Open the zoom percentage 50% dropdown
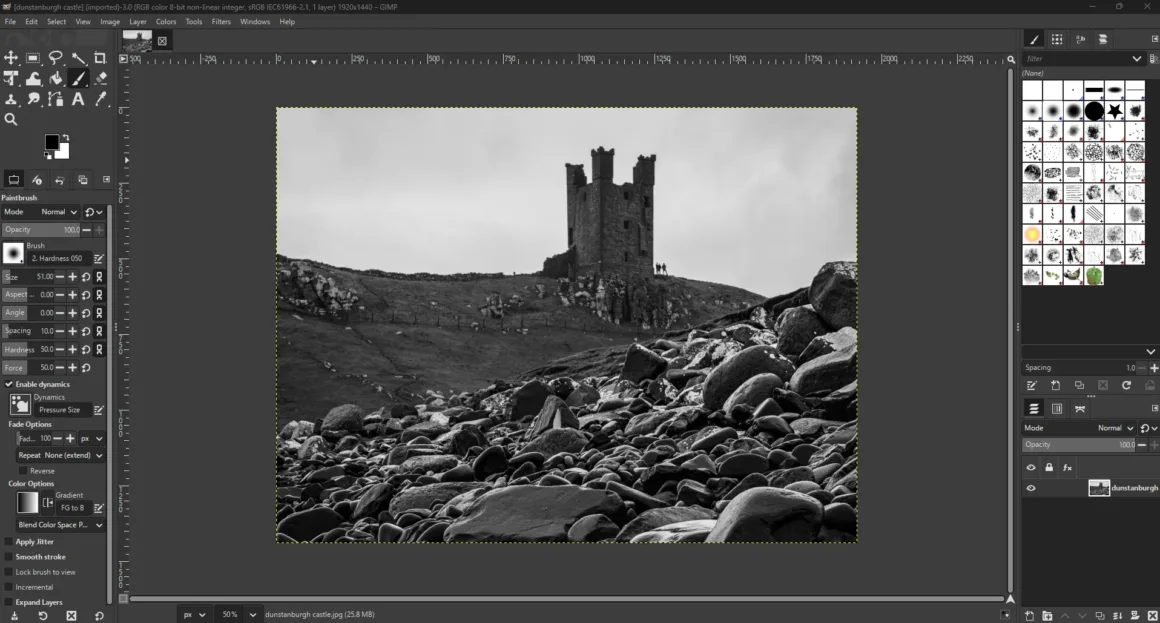 click(253, 614)
